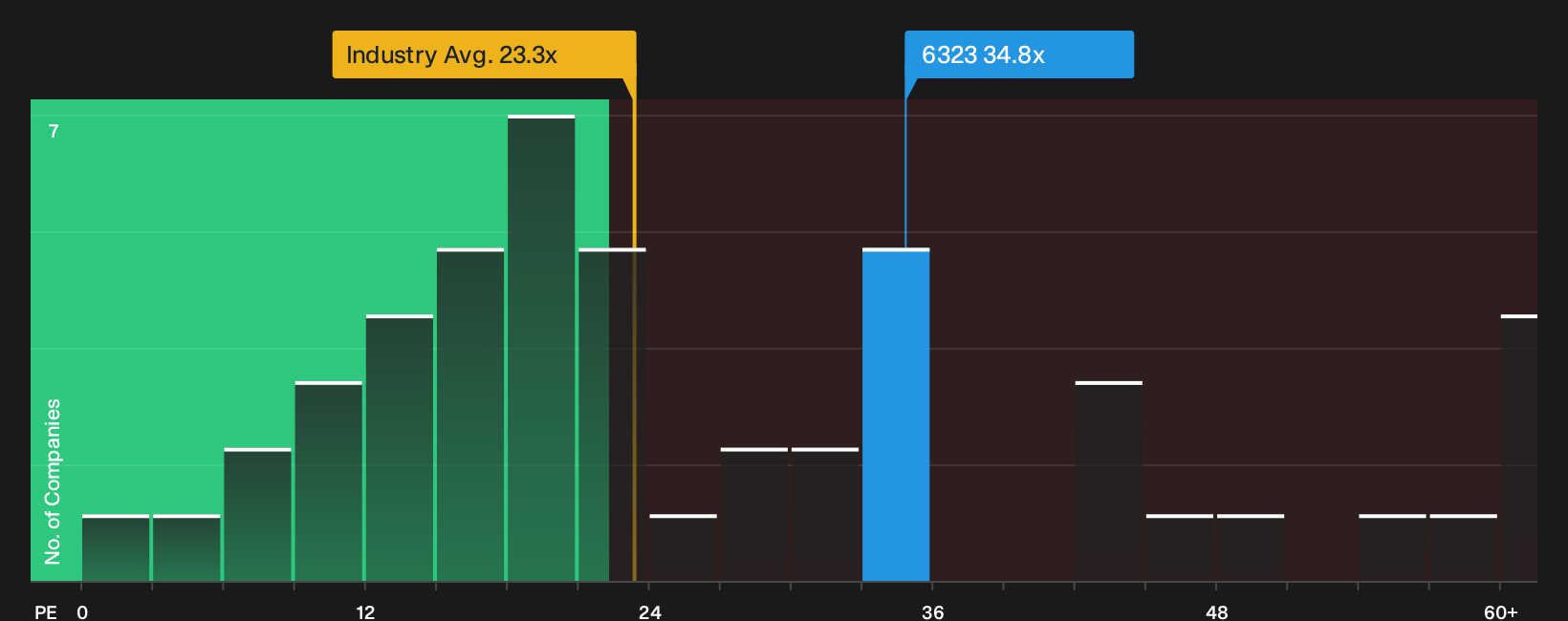This screenshot has width=1568, height=621.
Task: Click the yellow industry average vertical line
Action: [x=634, y=330]
